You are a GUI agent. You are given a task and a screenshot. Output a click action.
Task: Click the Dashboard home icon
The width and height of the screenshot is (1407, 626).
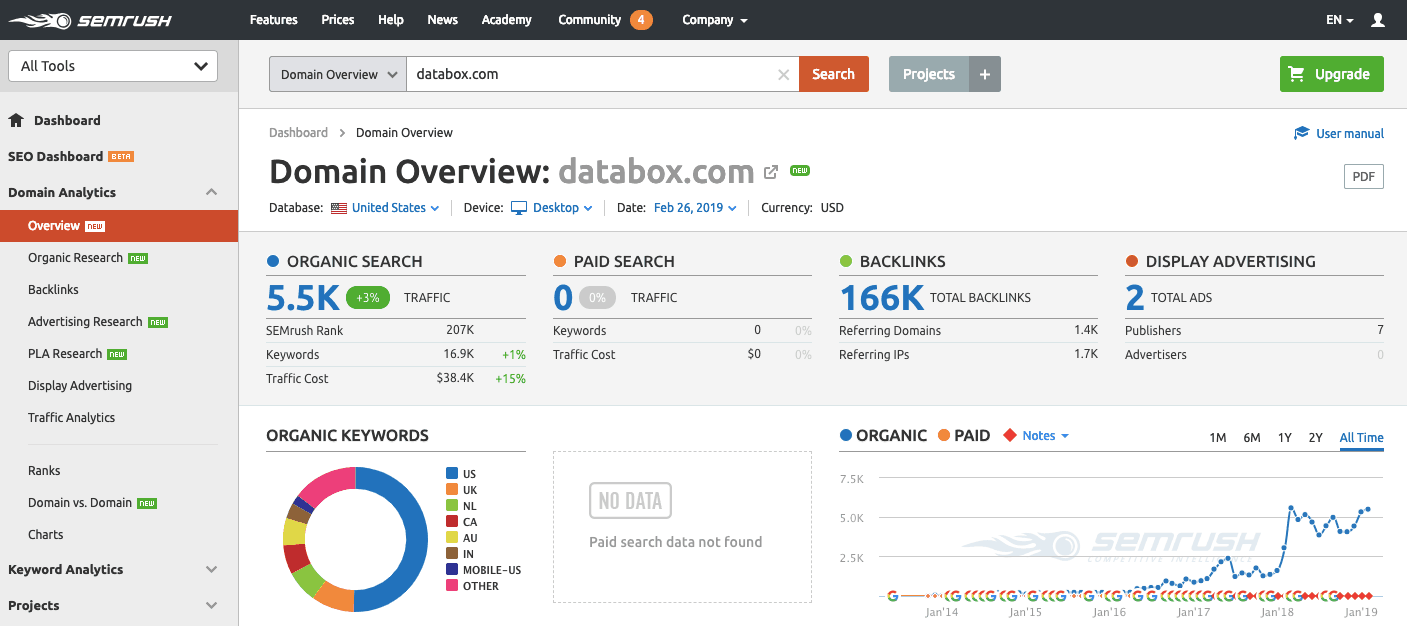[x=16, y=120]
